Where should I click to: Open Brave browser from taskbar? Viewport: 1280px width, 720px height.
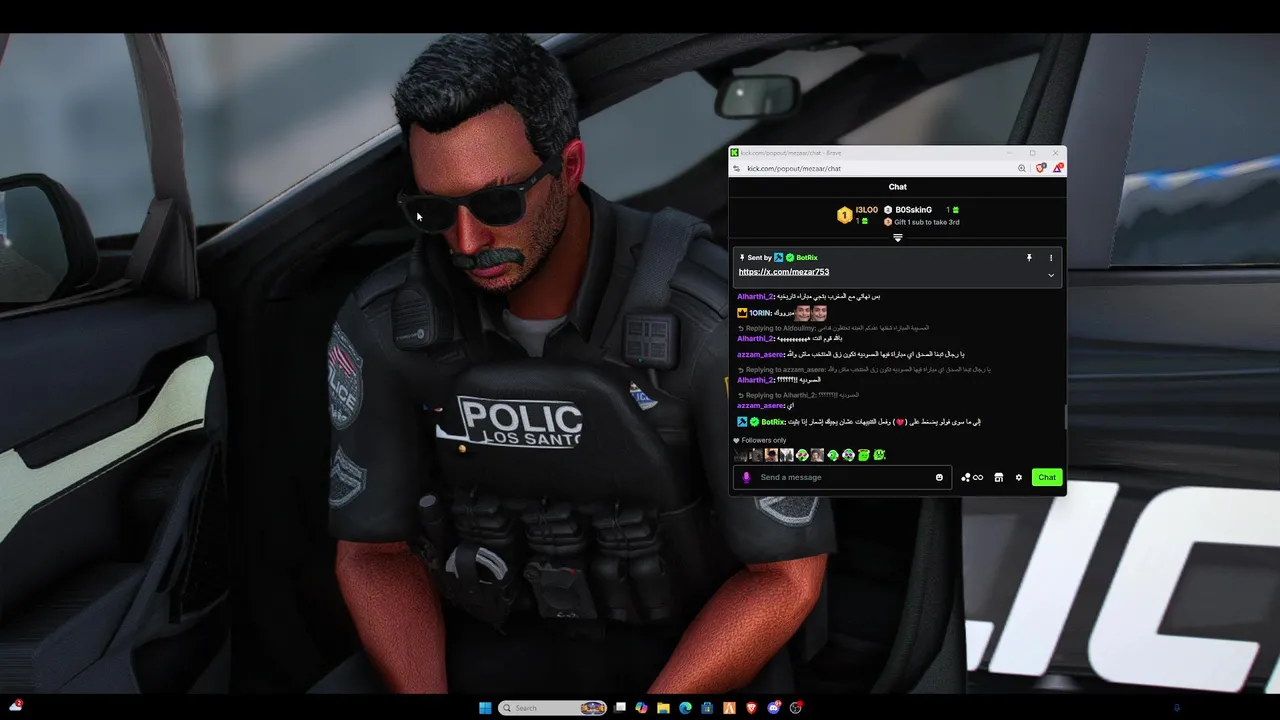[751, 708]
